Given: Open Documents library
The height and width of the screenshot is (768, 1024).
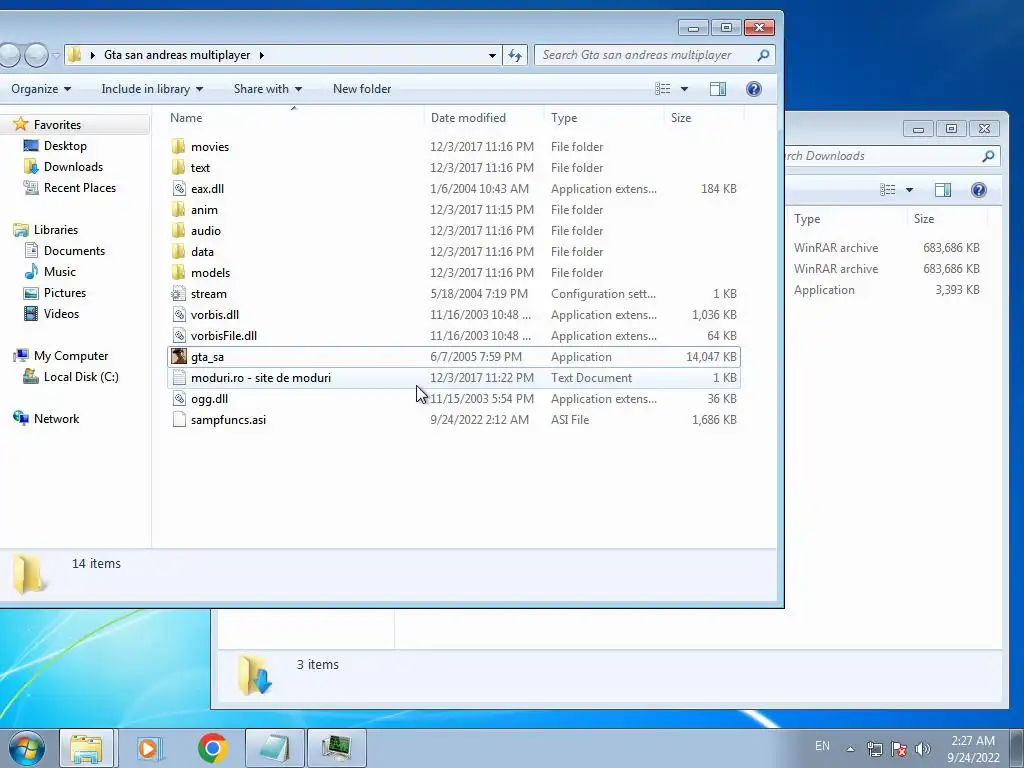Looking at the screenshot, I should pos(74,251).
